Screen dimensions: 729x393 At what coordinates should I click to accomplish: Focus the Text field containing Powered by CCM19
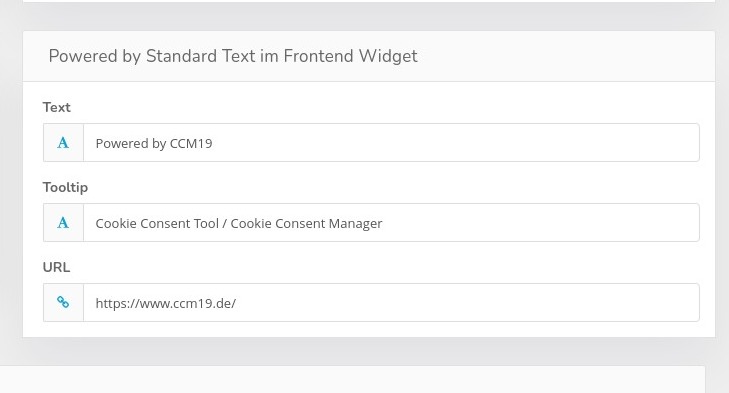391,143
